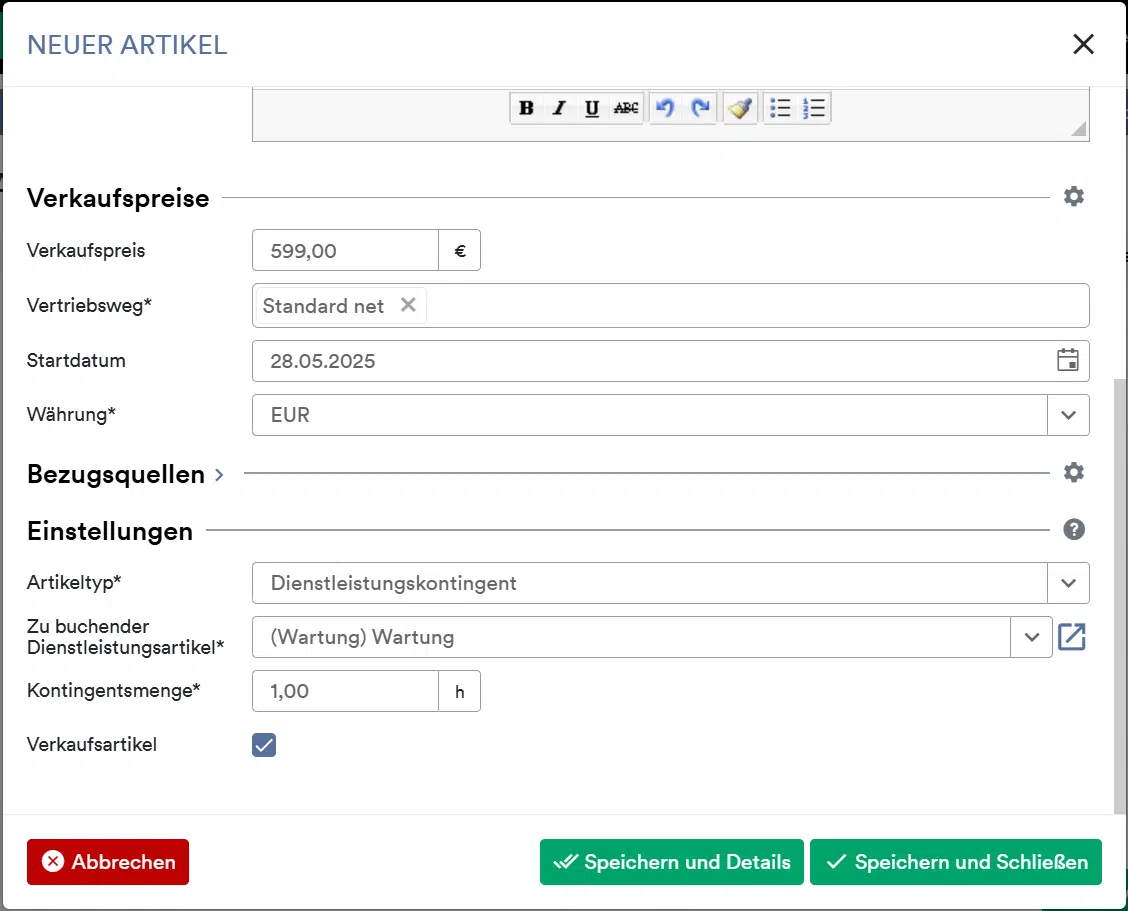The height and width of the screenshot is (911, 1128).
Task: Open Einstellungen help question mark
Action: 1073,530
